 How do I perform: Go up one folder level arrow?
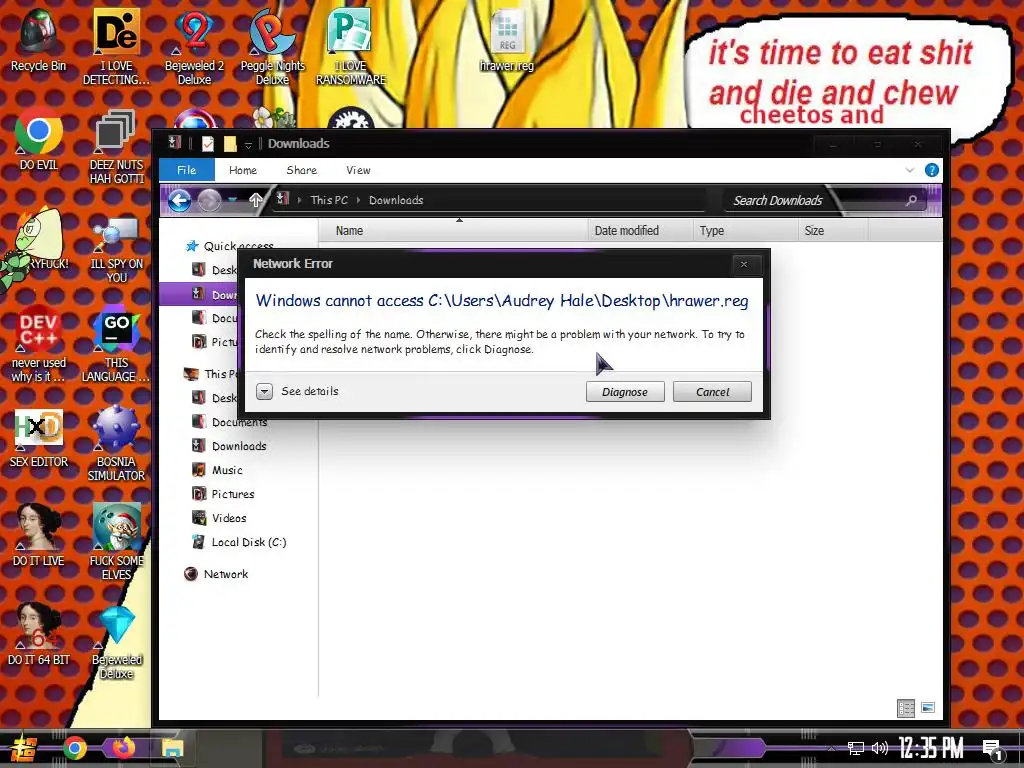(x=255, y=200)
